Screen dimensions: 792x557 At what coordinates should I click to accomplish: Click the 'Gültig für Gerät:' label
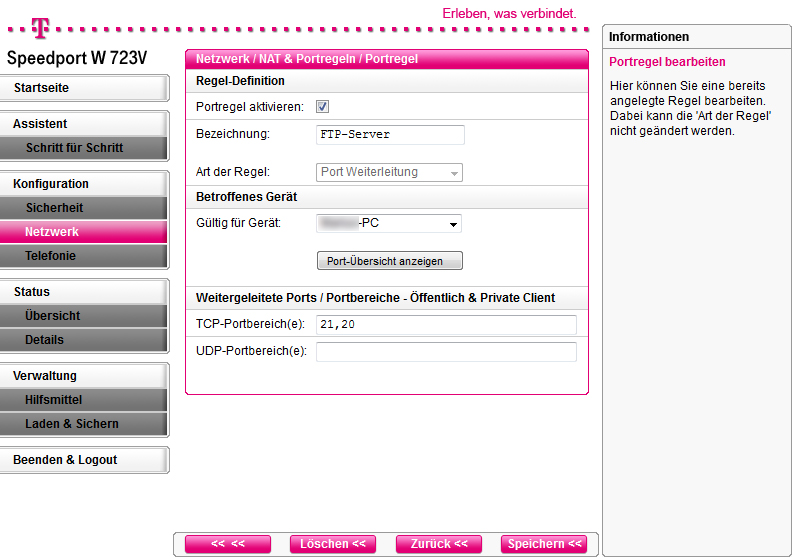click(x=238, y=223)
